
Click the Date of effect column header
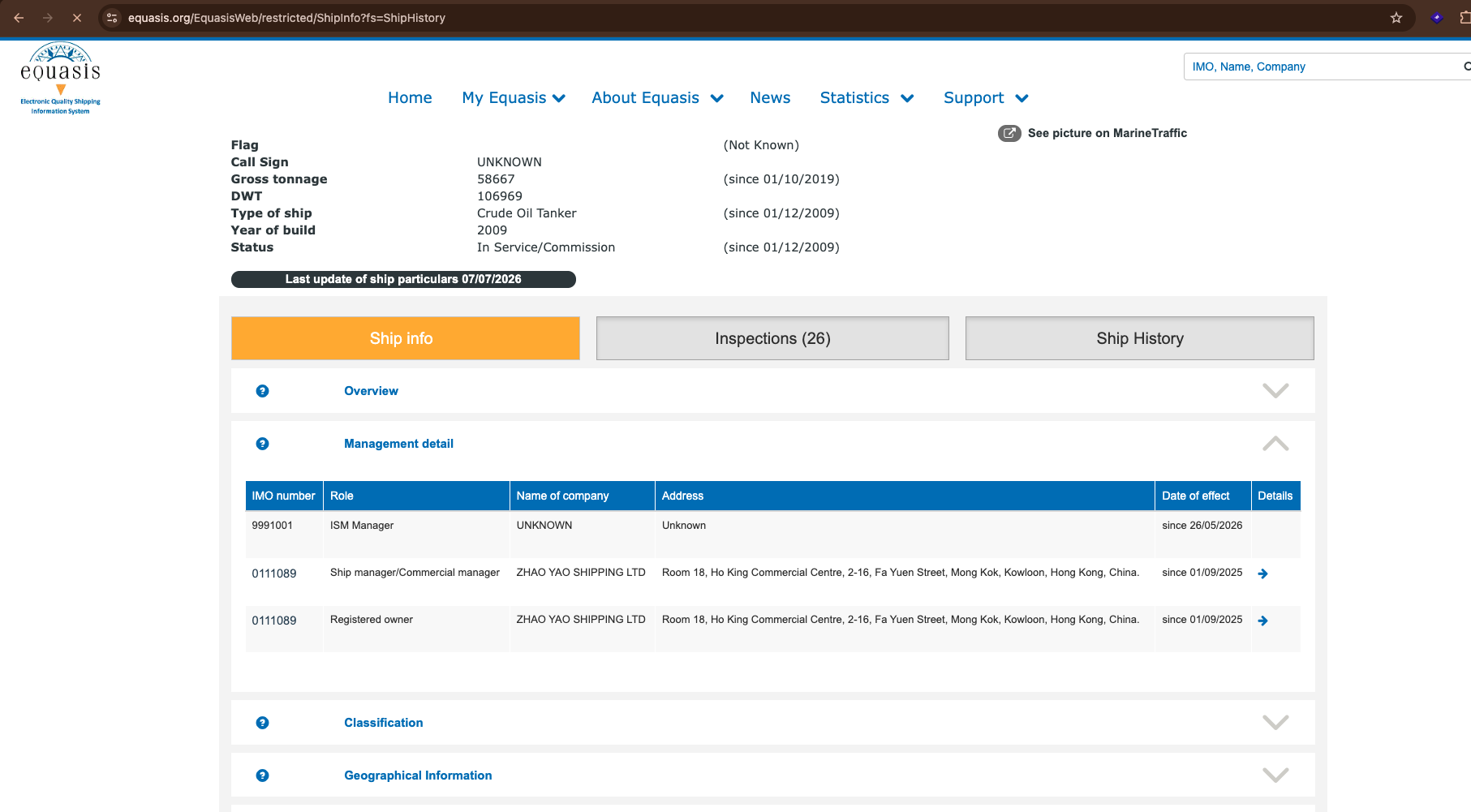[1202, 496]
